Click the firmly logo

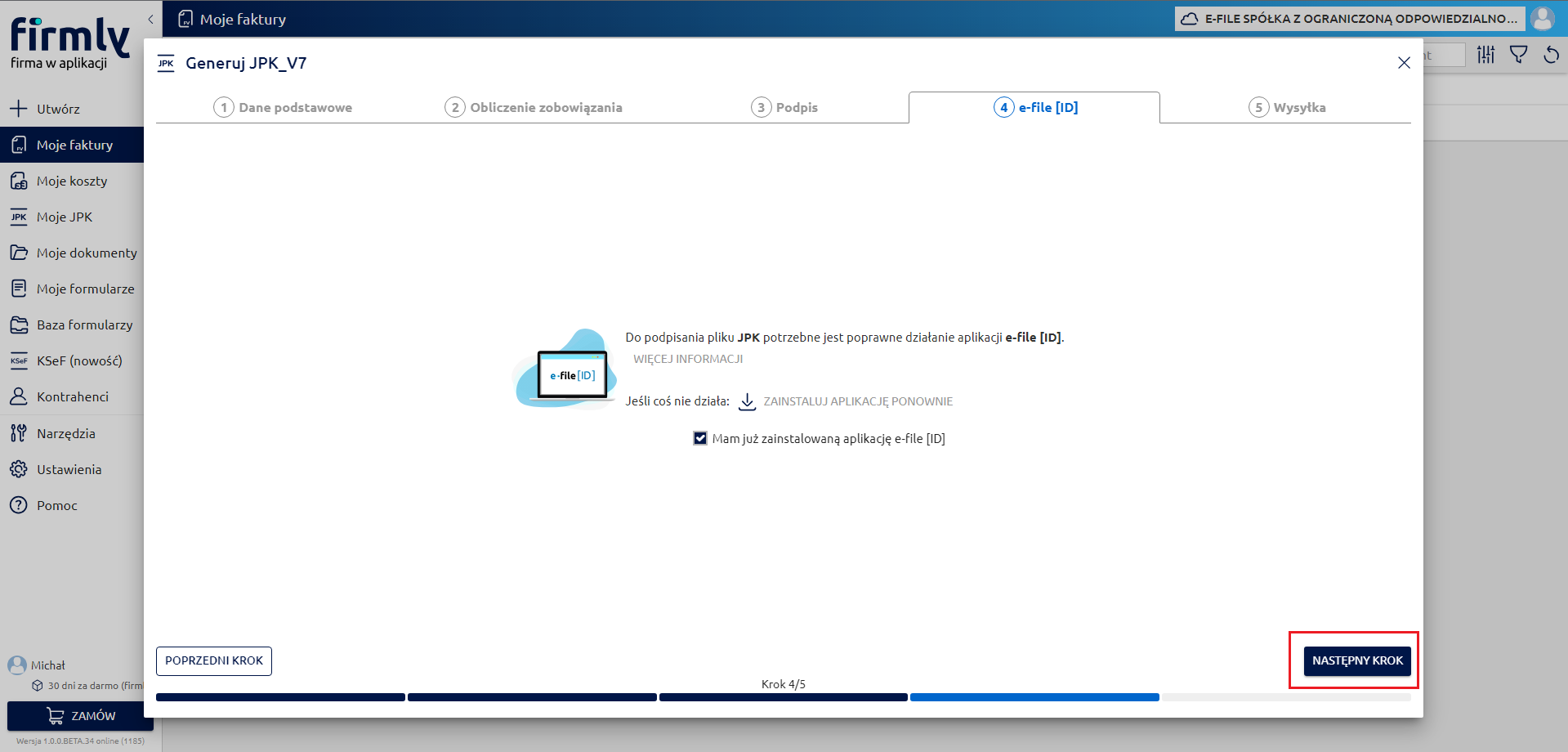pos(69,43)
